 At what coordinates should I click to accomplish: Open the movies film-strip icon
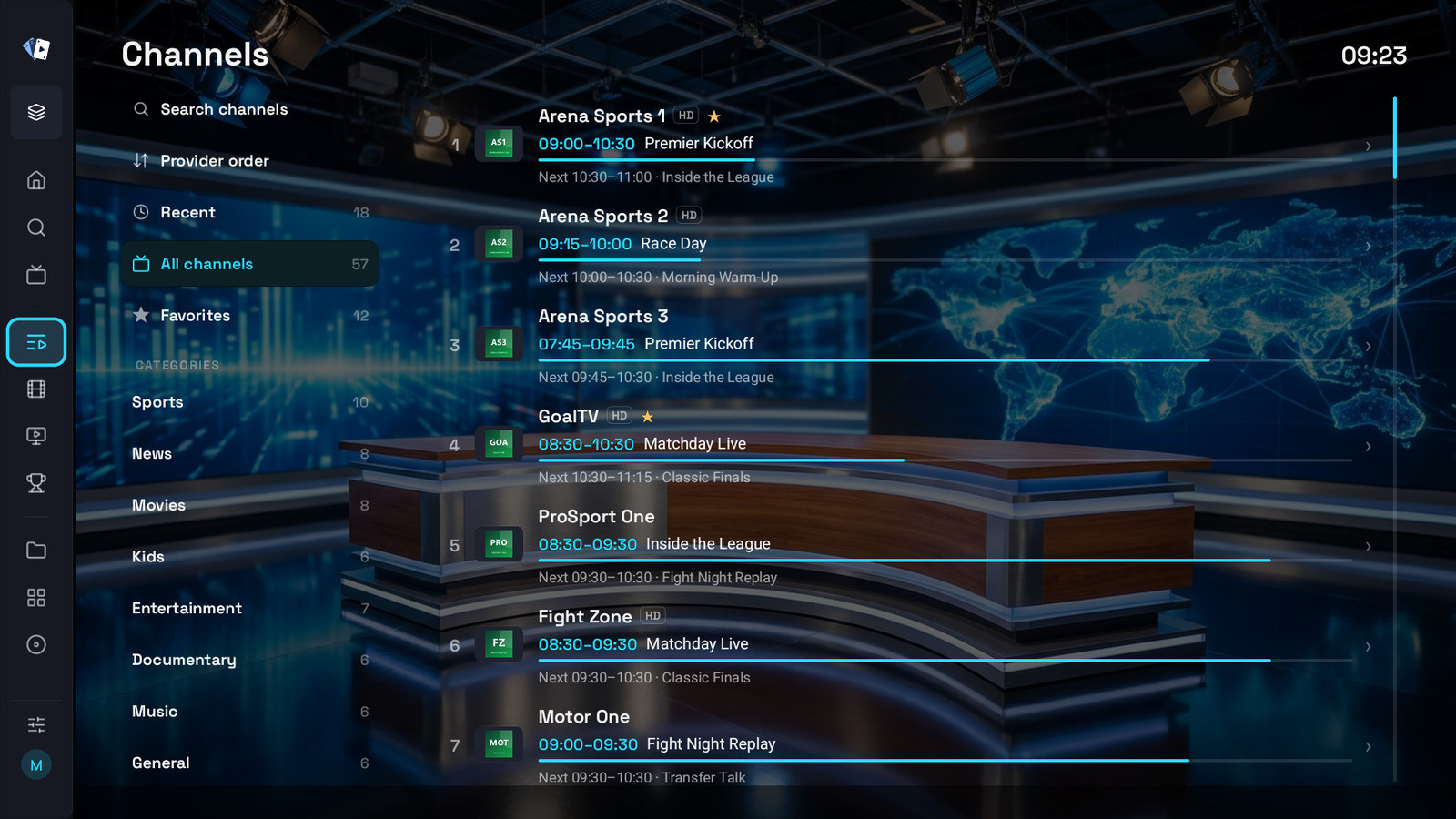(36, 389)
